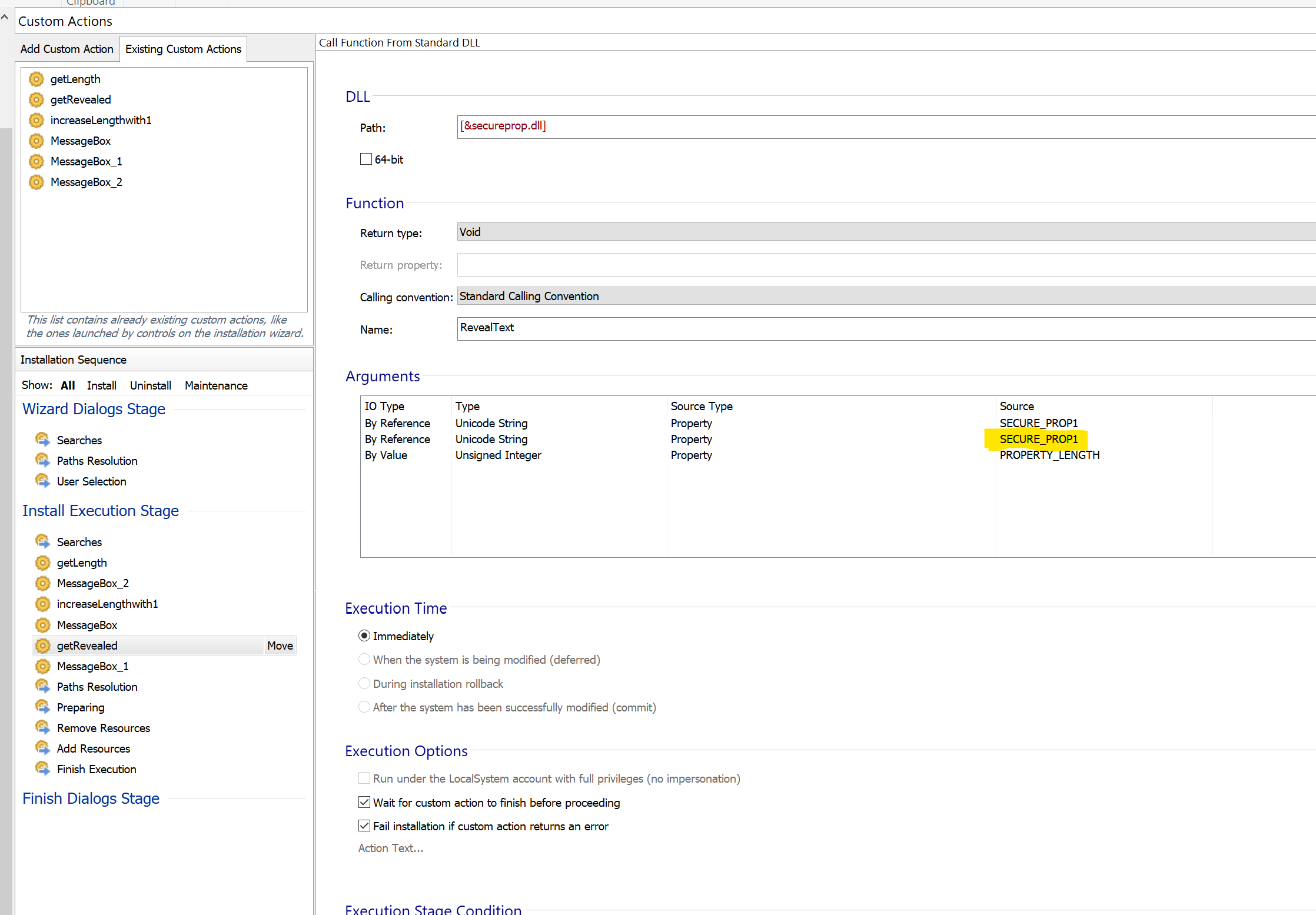Screen dimensions: 1316x915
Task: Select the PROPERTY_LENGTH source cell
Action: [x=1049, y=455]
